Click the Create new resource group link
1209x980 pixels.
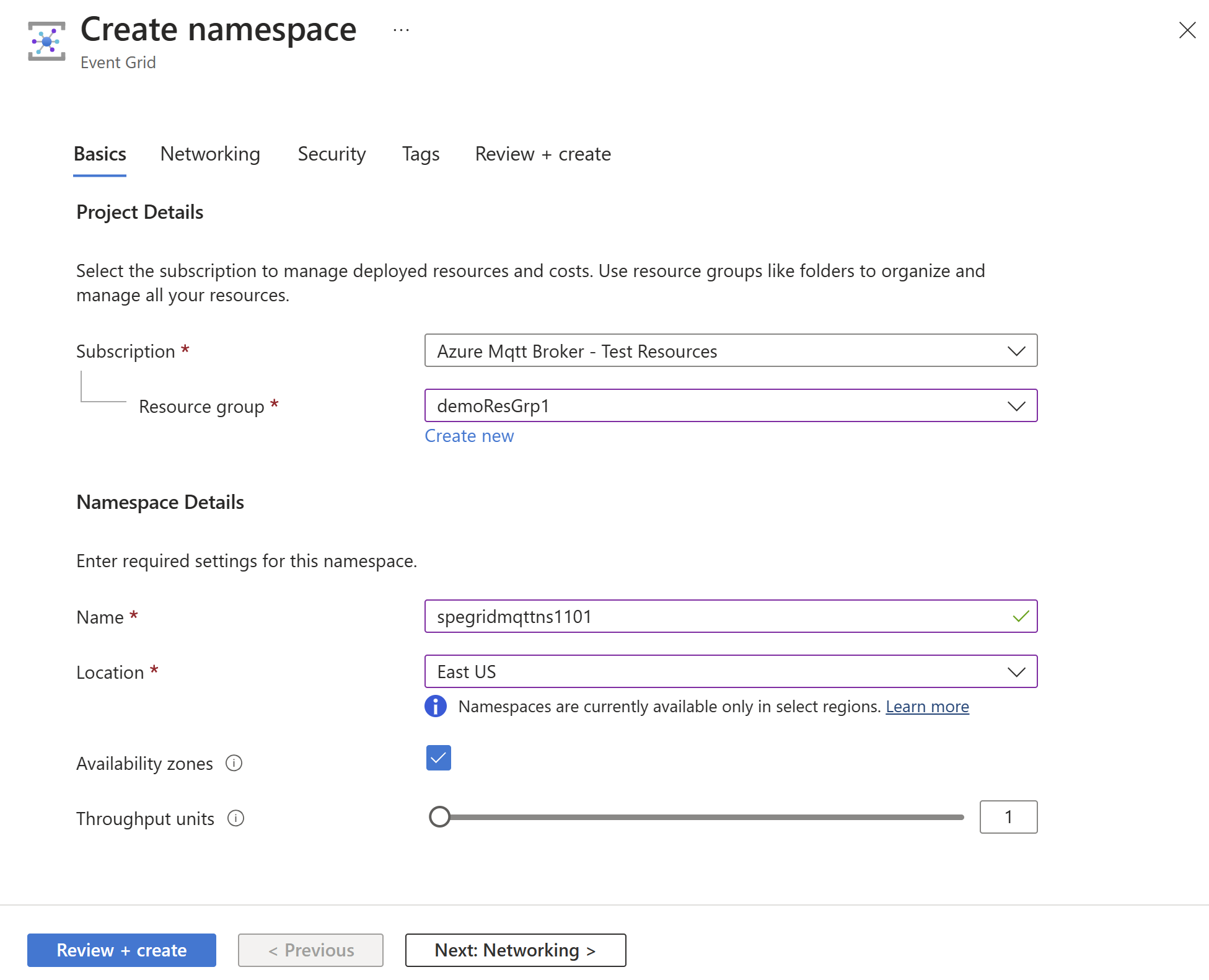[470, 434]
